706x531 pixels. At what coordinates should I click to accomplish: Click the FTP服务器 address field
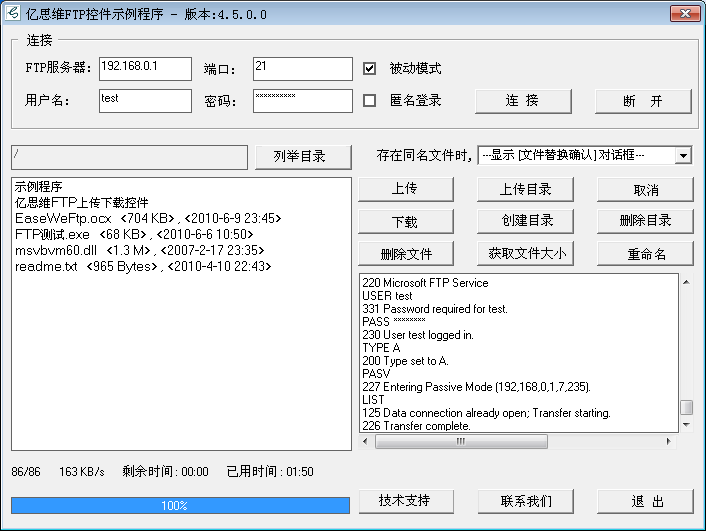[145, 69]
